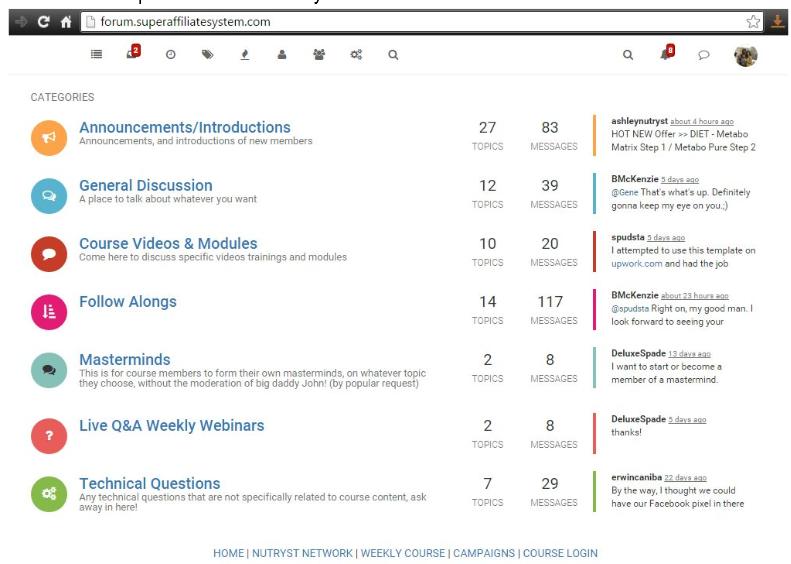The image size is (791, 564).
Task: Open the user avatar profile menu
Action: click(746, 55)
